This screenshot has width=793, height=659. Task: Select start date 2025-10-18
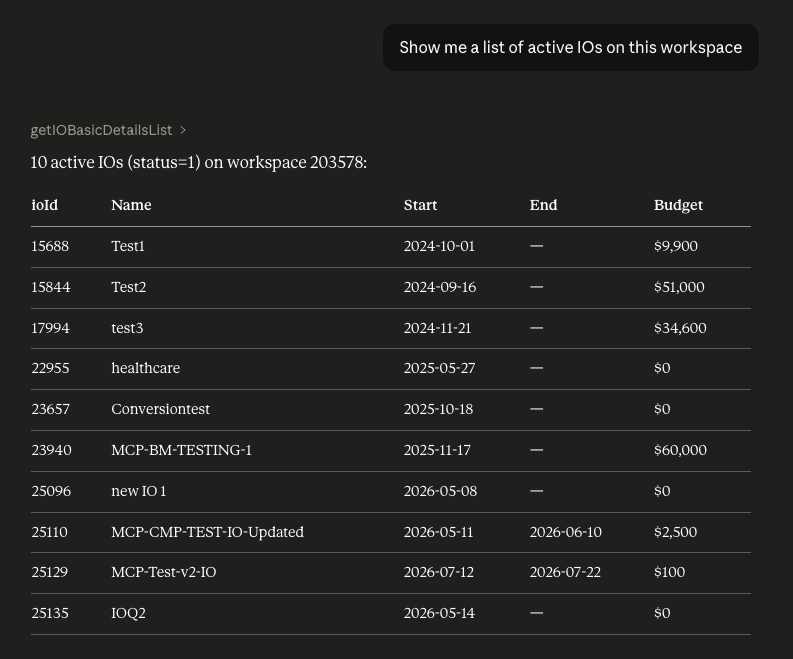438,409
